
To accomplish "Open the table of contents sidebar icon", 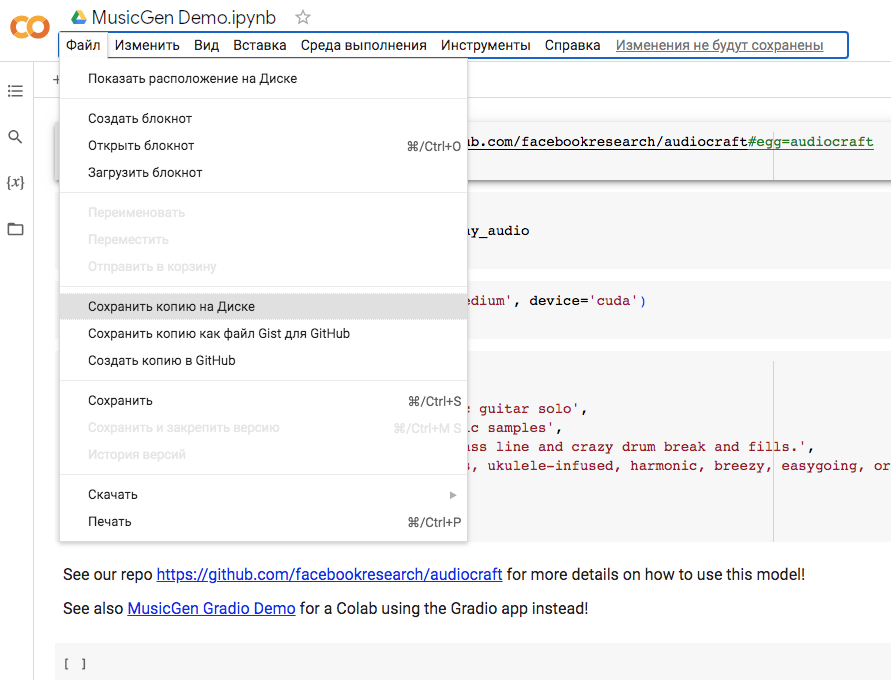I will pyautogui.click(x=15, y=91).
